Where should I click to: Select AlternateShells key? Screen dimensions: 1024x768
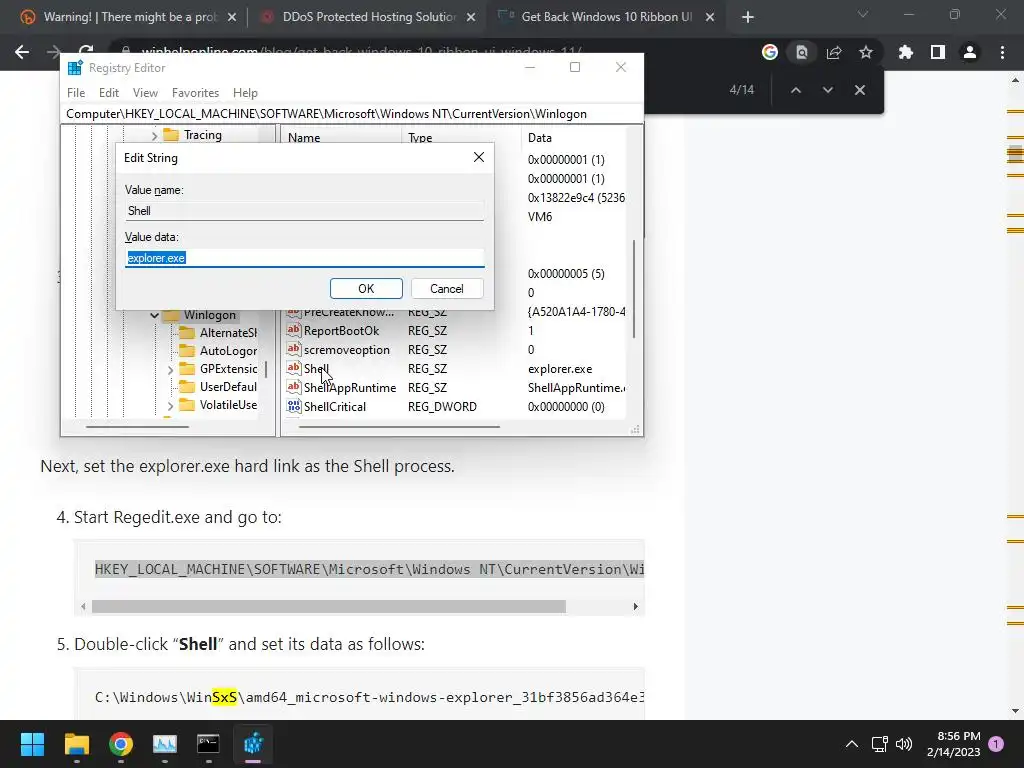click(228, 333)
